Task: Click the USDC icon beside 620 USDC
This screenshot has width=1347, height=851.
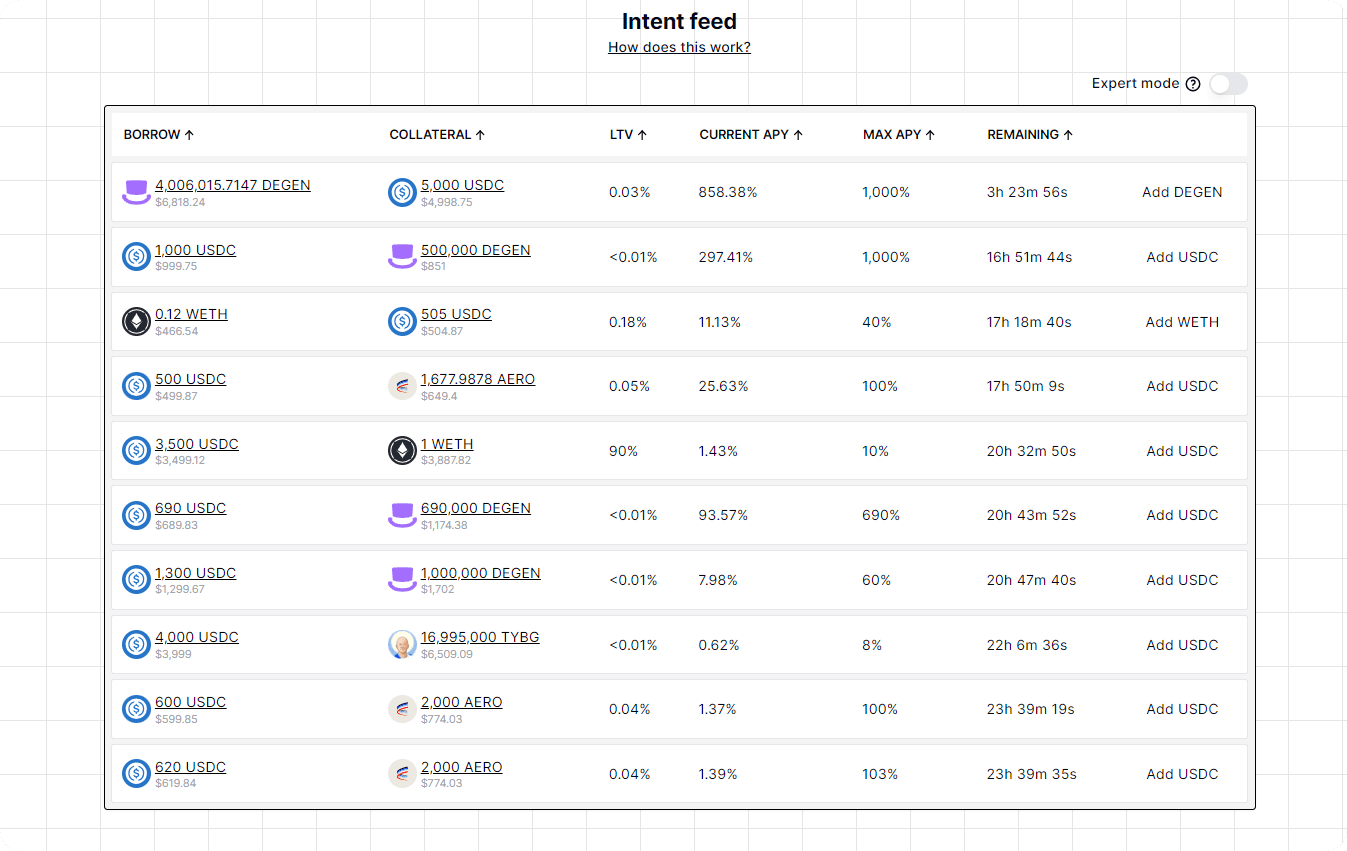Action: (x=136, y=774)
